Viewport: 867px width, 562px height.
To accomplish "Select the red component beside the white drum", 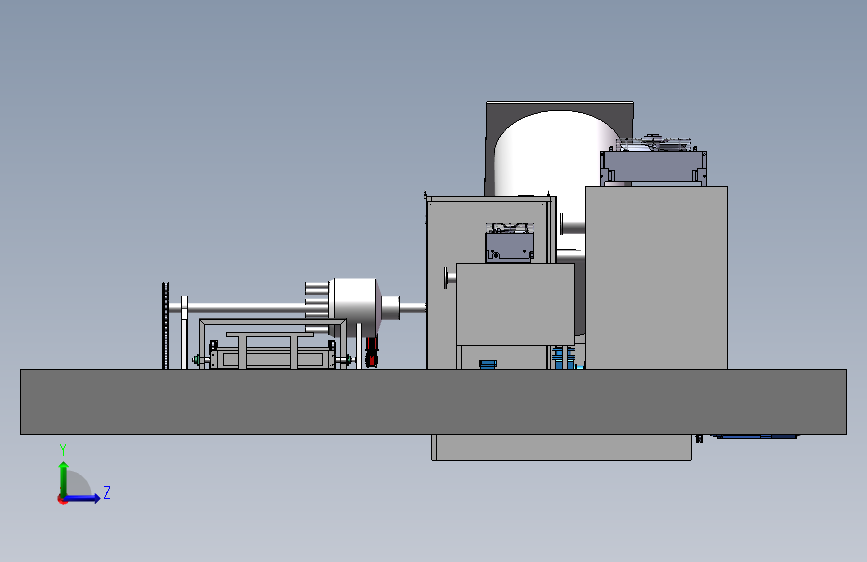I will (371, 352).
